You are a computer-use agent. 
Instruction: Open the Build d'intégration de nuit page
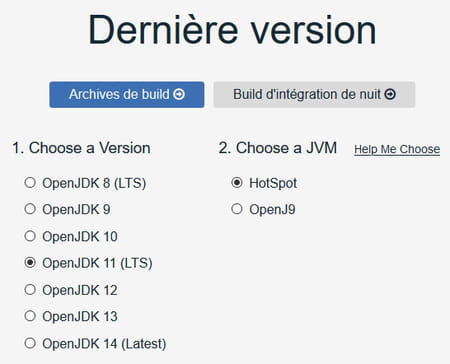pyautogui.click(x=314, y=95)
